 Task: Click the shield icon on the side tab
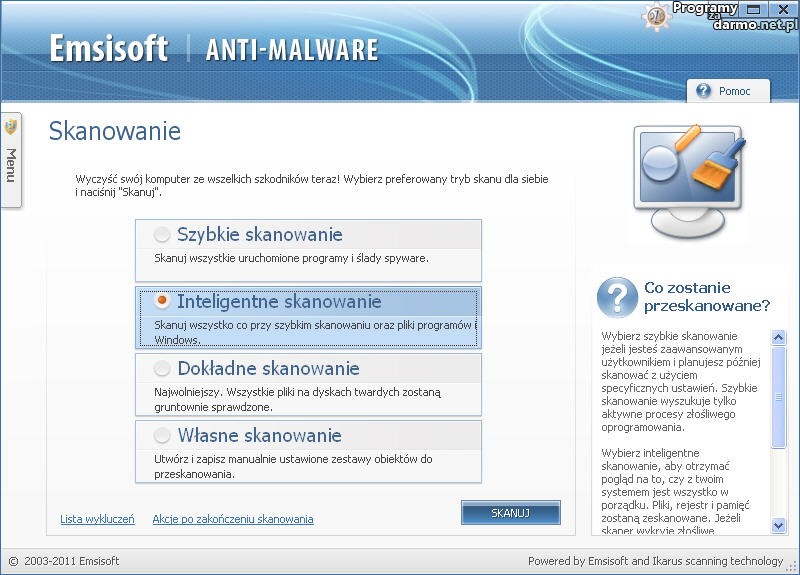(11, 127)
